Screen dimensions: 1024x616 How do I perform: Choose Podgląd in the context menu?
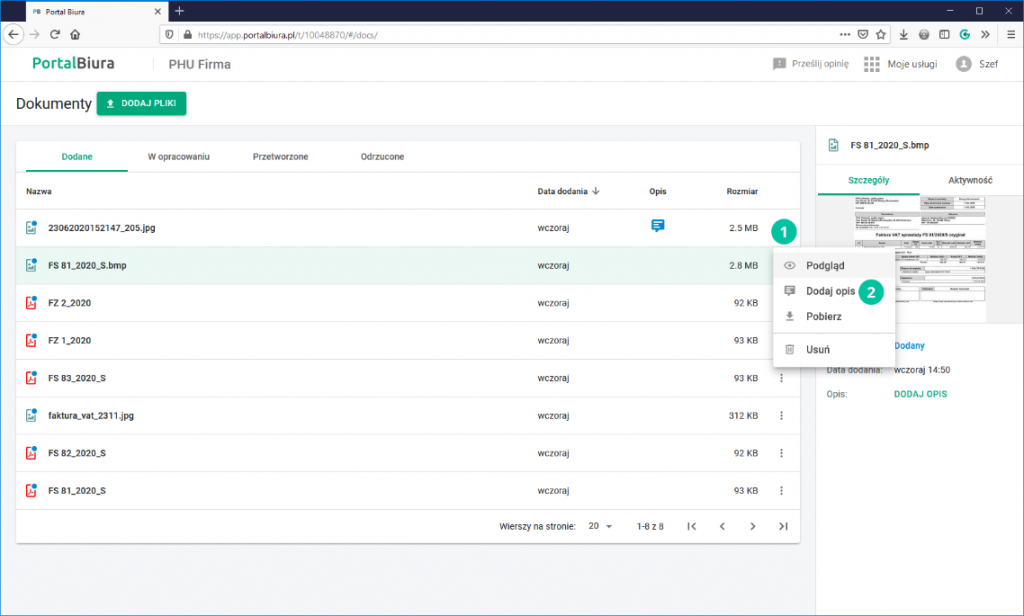point(834,266)
